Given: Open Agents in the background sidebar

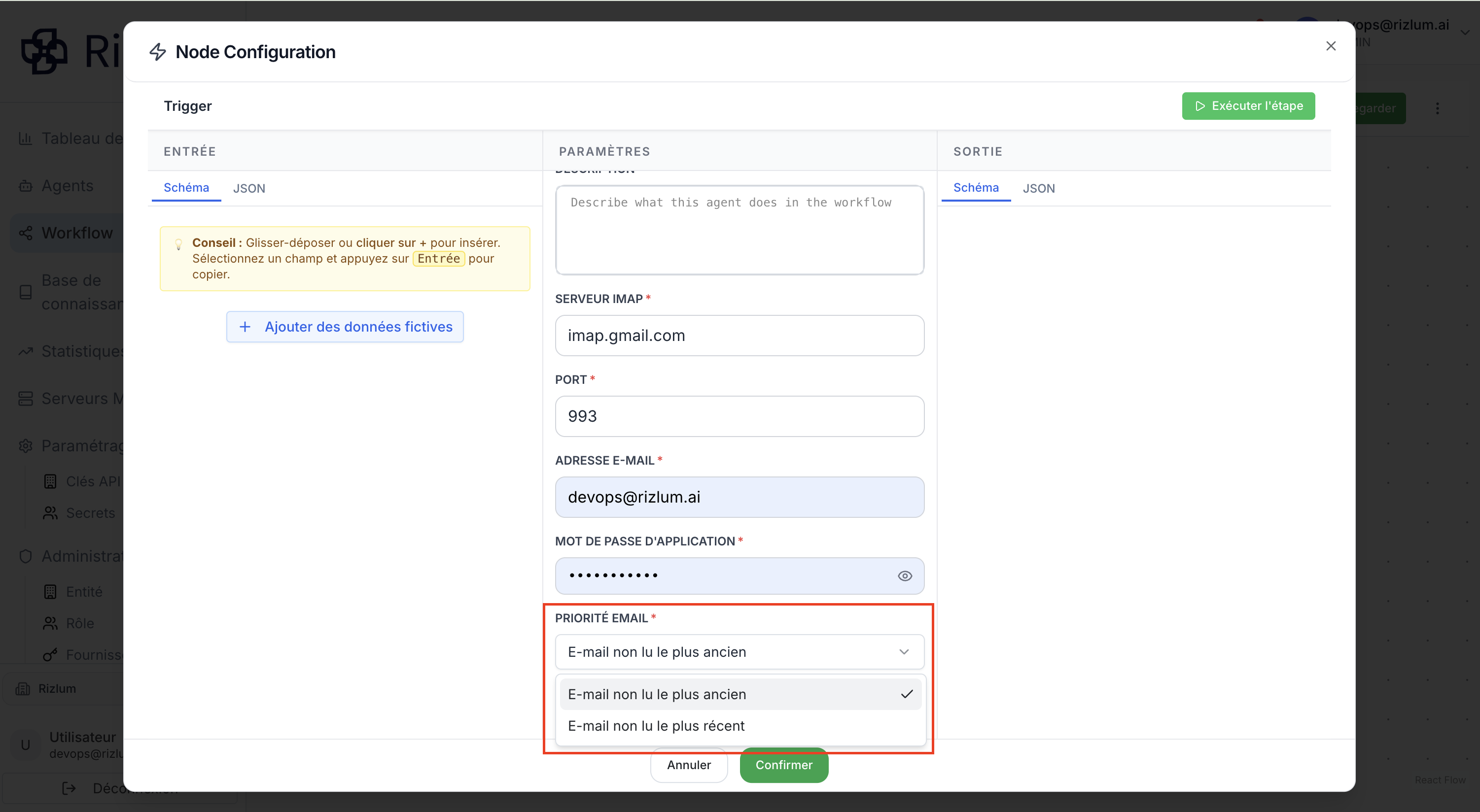Looking at the screenshot, I should 67,186.
